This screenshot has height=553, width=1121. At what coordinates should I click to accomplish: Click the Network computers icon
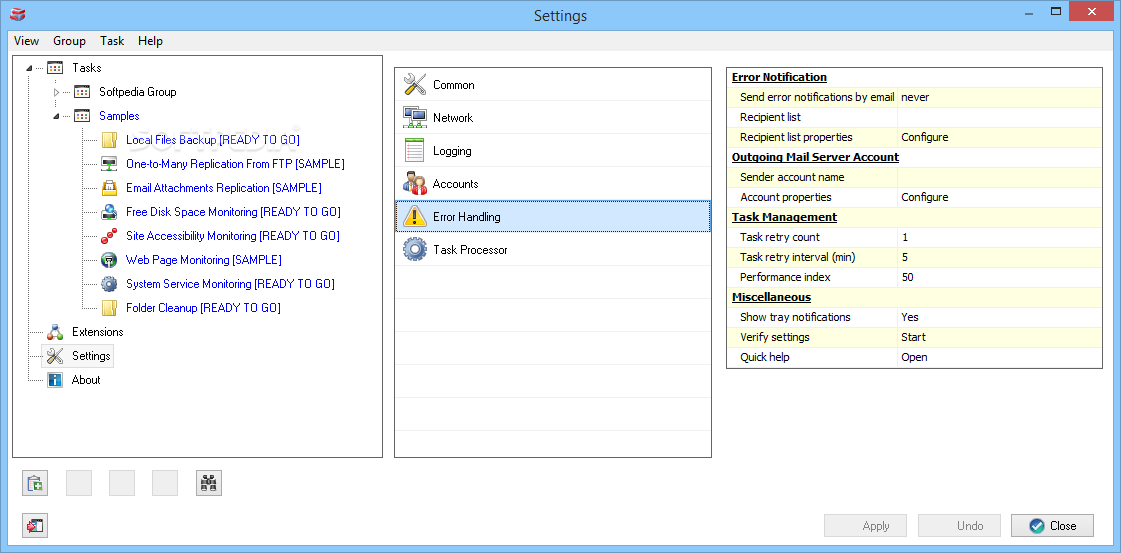point(415,117)
